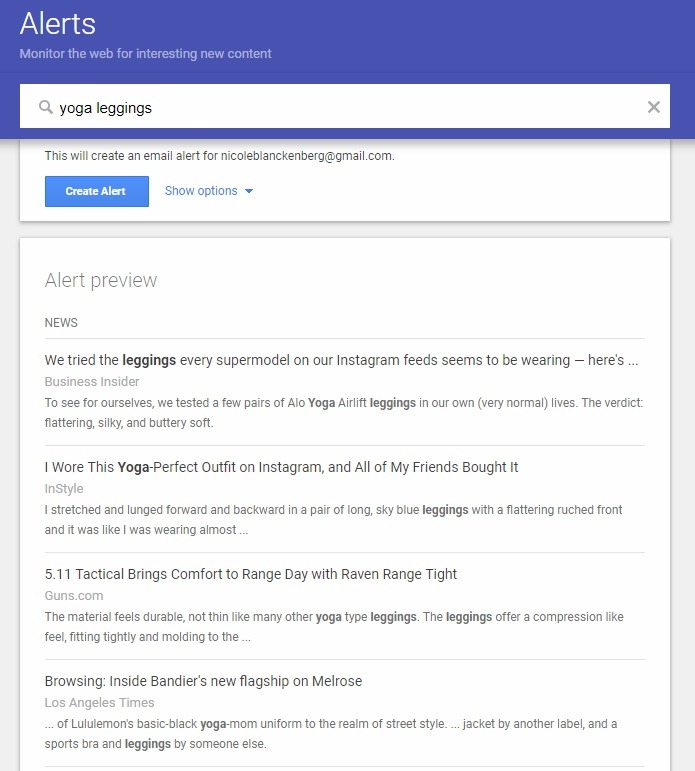Click the Show options dropdown arrow

tap(249, 191)
